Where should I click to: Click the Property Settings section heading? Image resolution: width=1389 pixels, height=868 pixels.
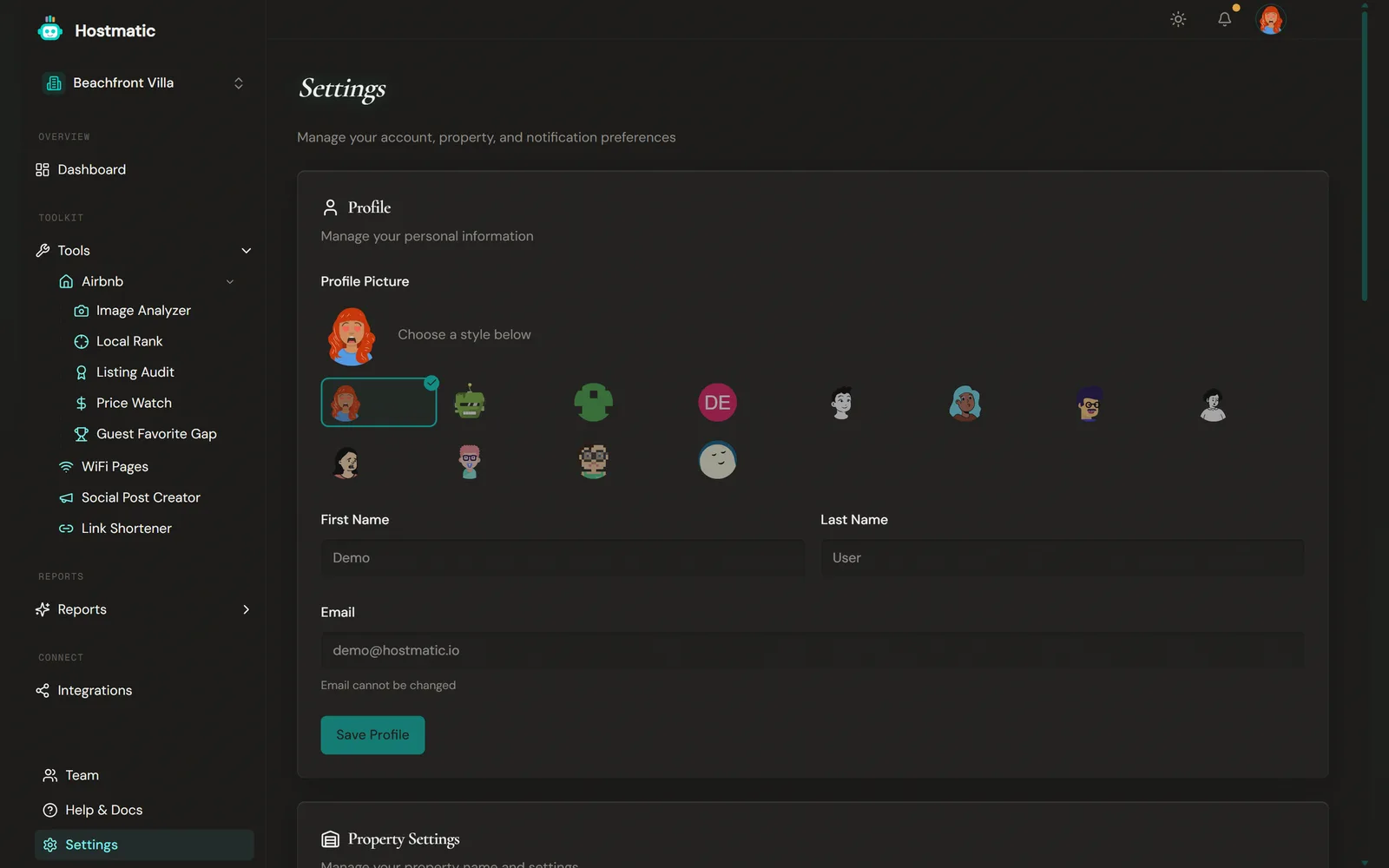(x=404, y=839)
